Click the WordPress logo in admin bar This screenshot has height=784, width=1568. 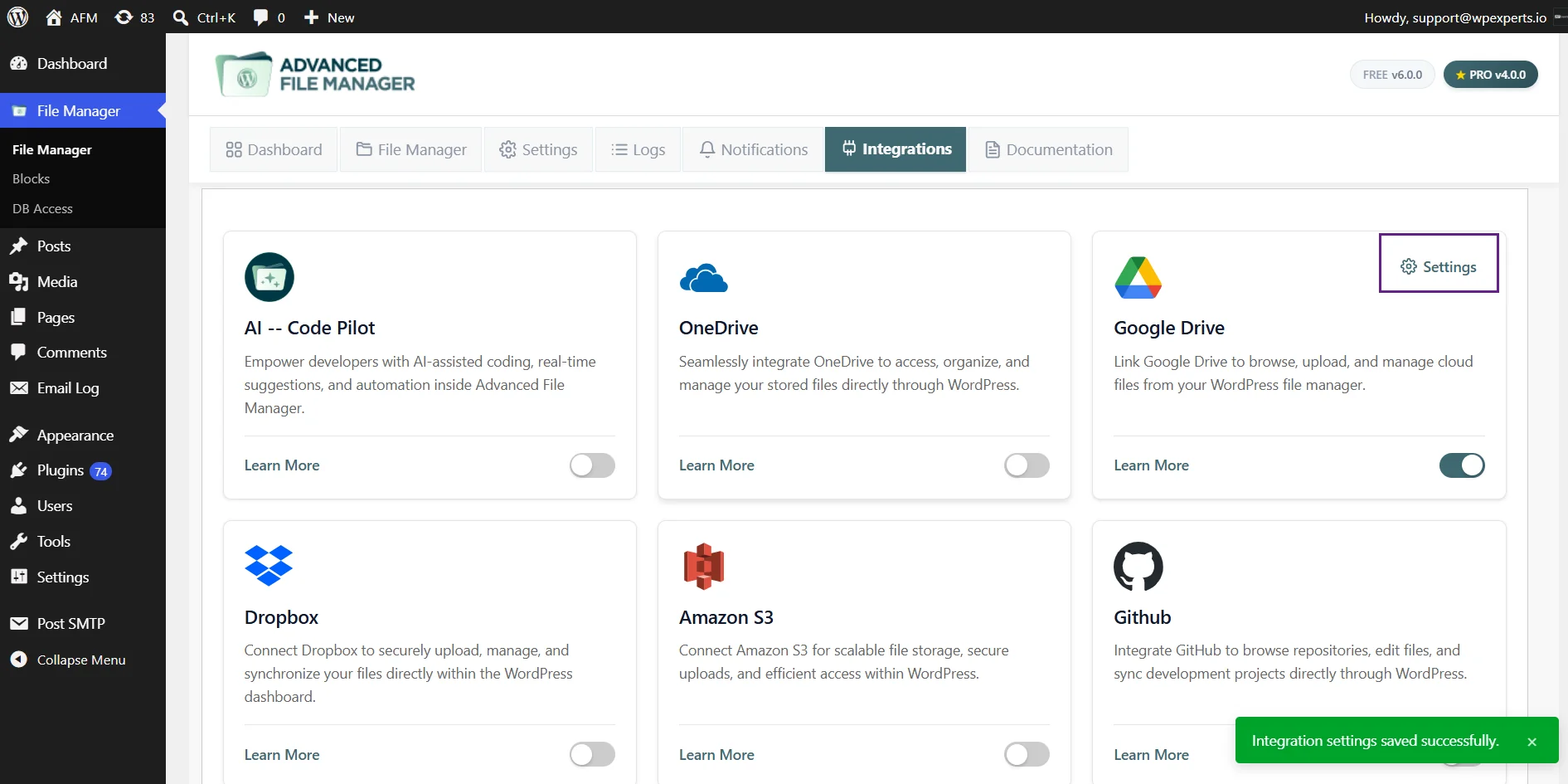click(17, 17)
